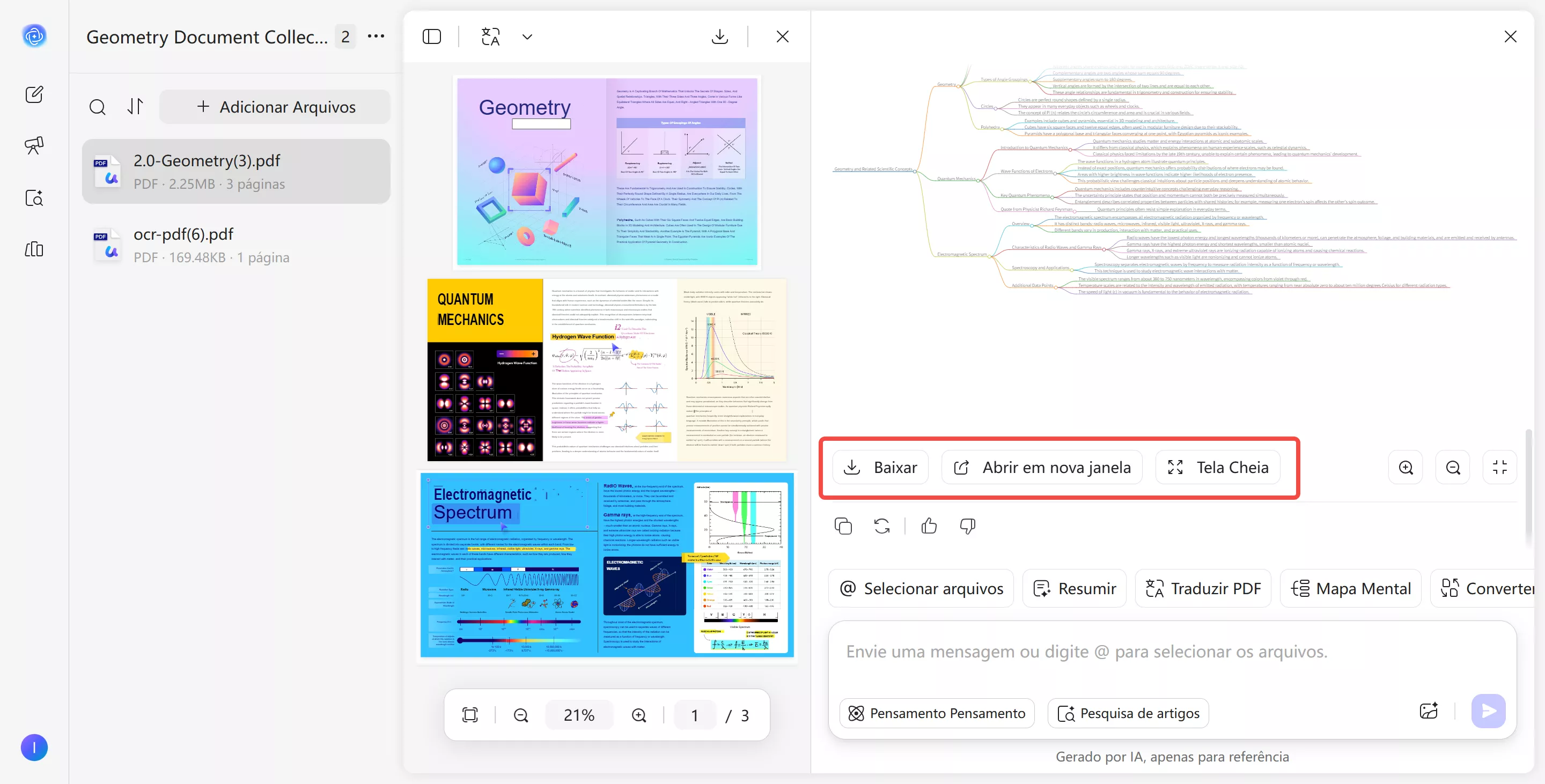Open the three-dot menu next to the collection title

(376, 36)
